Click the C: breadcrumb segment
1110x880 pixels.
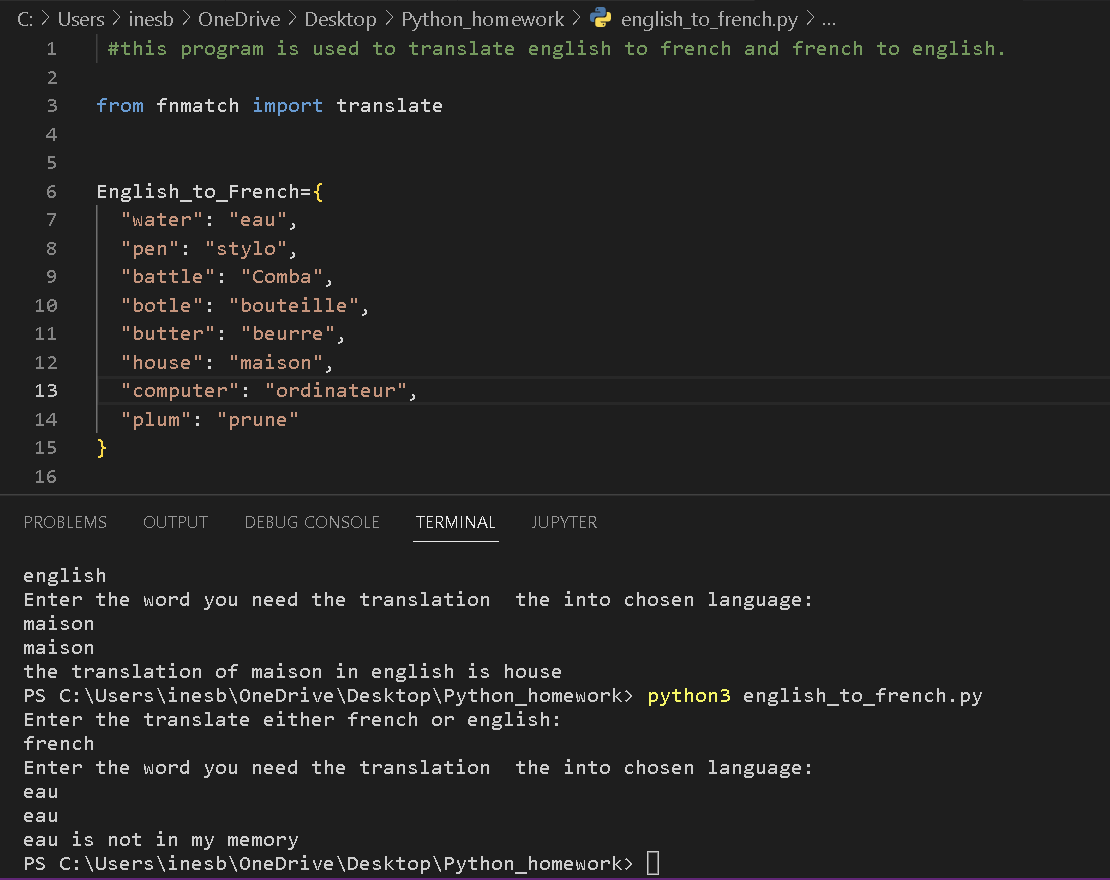[x=25, y=19]
